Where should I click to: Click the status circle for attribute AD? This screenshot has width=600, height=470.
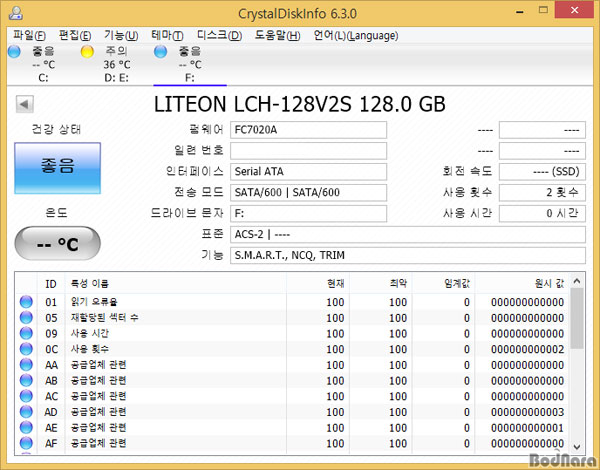pyautogui.click(x=26, y=412)
